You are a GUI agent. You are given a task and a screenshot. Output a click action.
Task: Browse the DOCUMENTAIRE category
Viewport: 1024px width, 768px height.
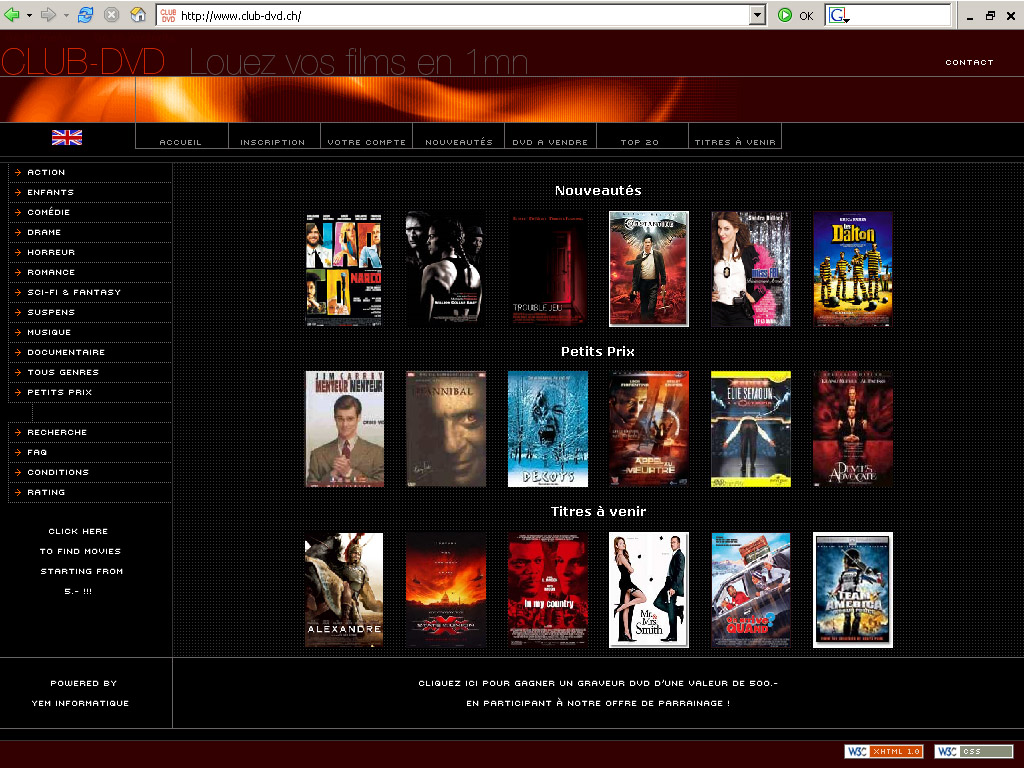90,353
